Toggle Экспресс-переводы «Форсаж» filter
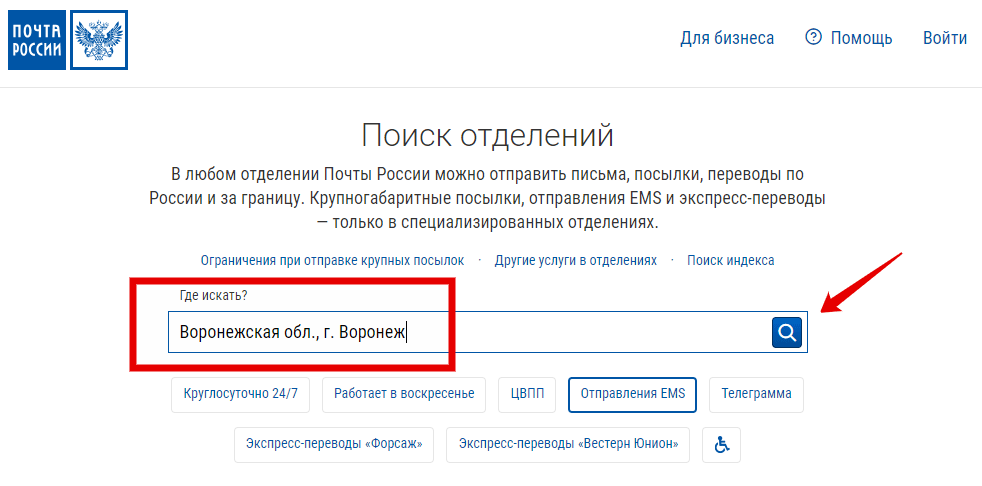Image resolution: width=982 pixels, height=486 pixels. point(334,445)
